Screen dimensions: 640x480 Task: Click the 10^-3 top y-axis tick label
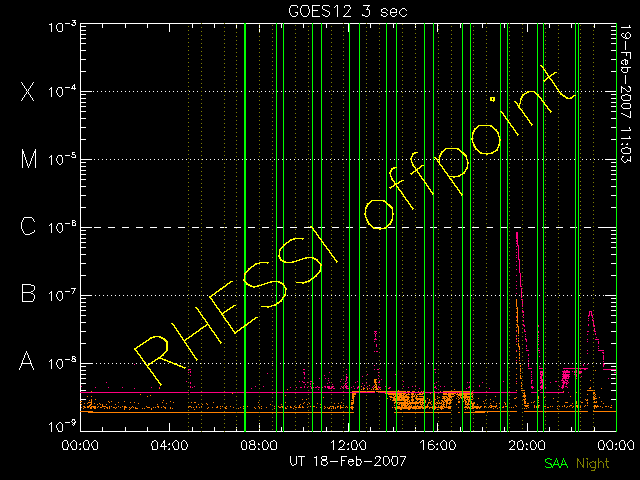coord(62,27)
